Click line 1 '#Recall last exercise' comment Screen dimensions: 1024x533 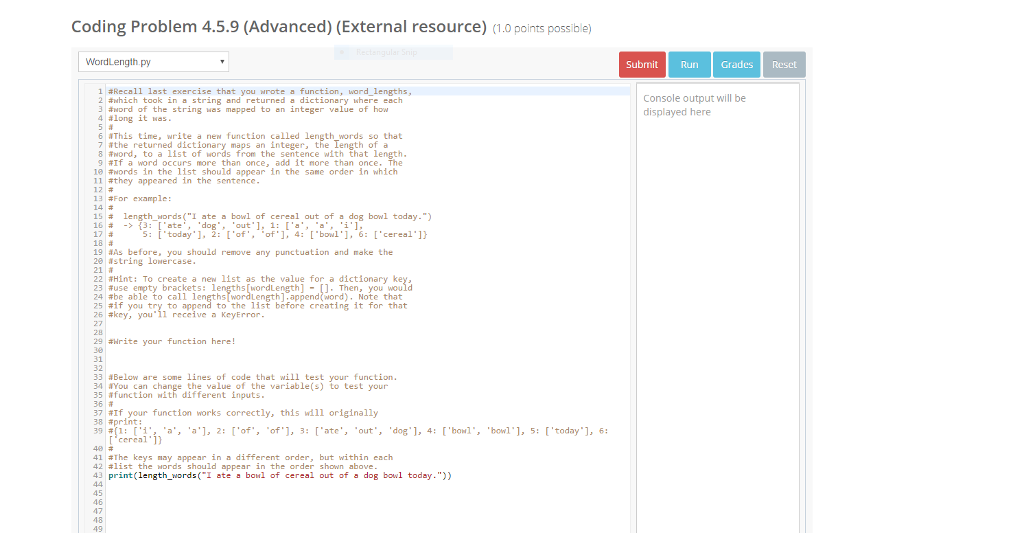(260, 91)
